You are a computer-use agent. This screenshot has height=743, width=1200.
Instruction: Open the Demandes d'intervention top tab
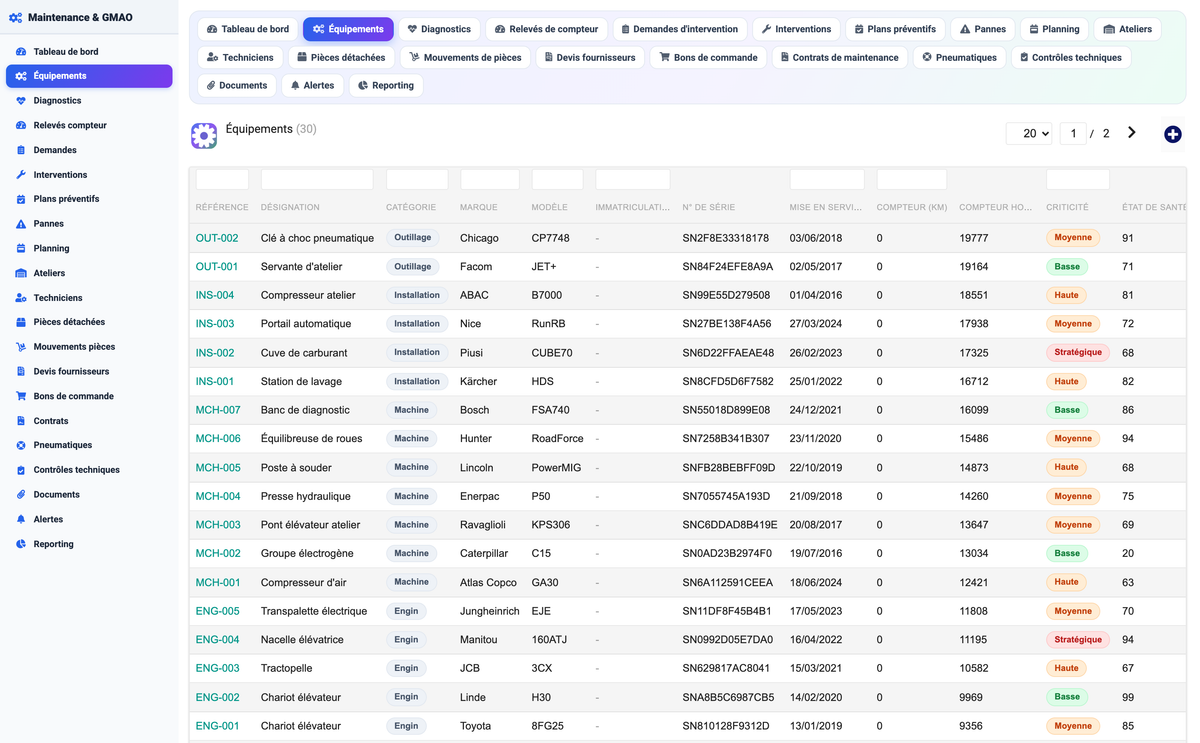point(679,29)
